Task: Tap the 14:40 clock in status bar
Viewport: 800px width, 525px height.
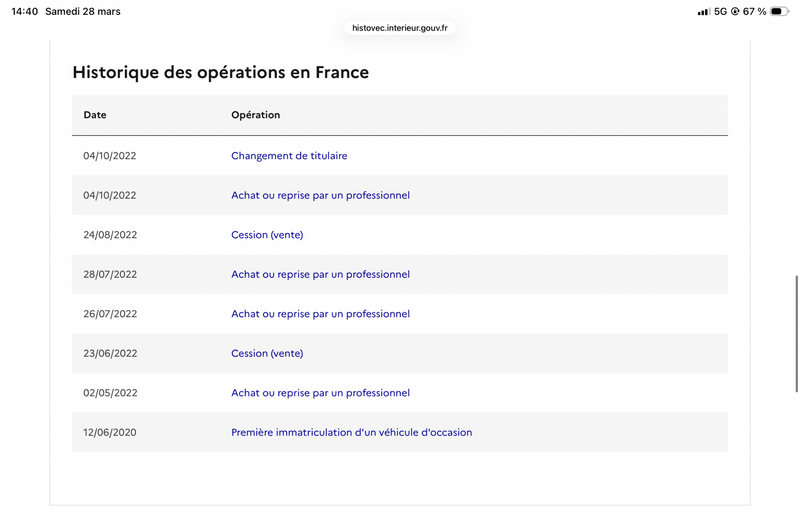Action: pos(25,12)
